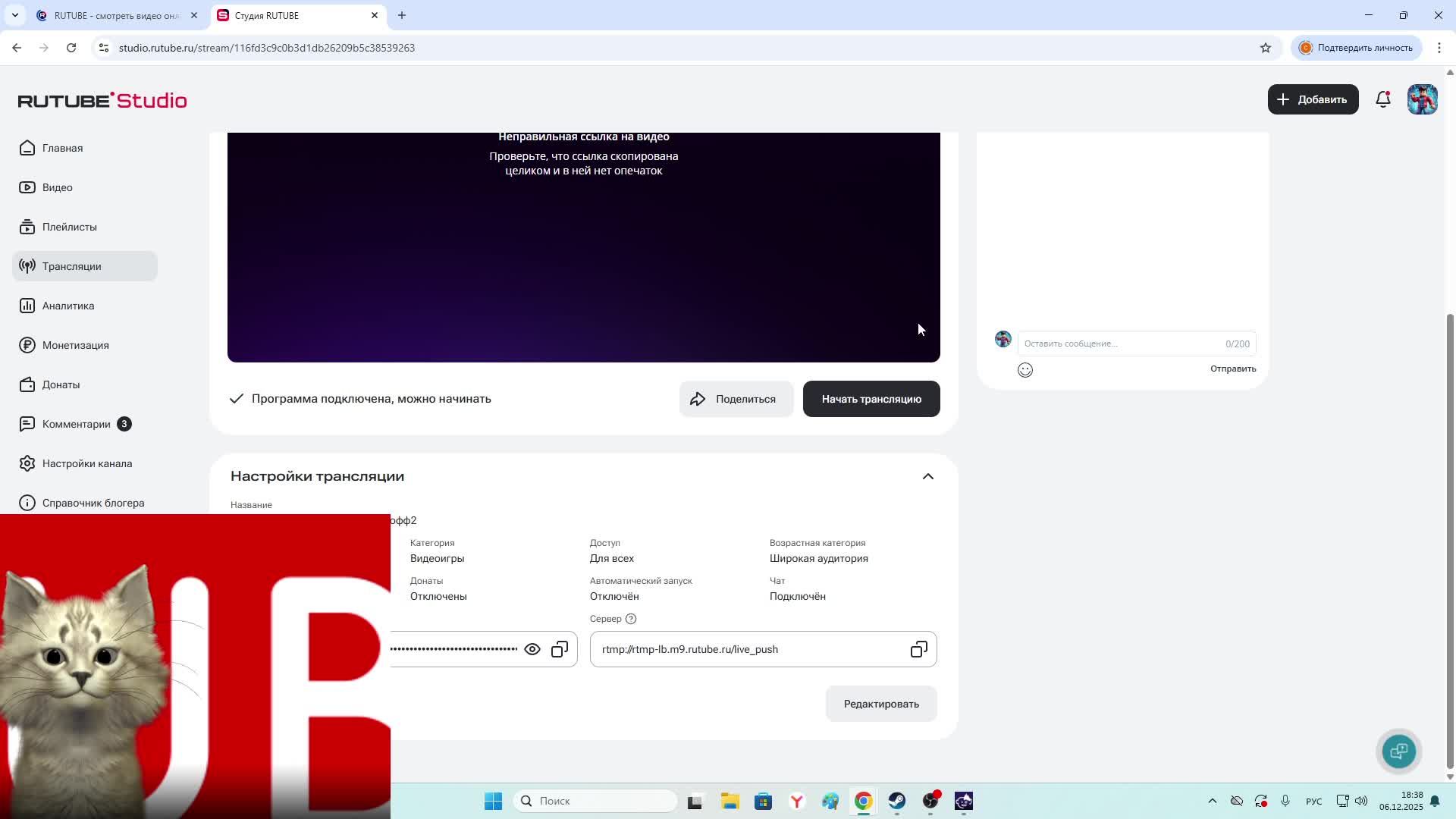The height and width of the screenshot is (819, 1456).
Task: Open the user profile avatar
Action: [1422, 99]
